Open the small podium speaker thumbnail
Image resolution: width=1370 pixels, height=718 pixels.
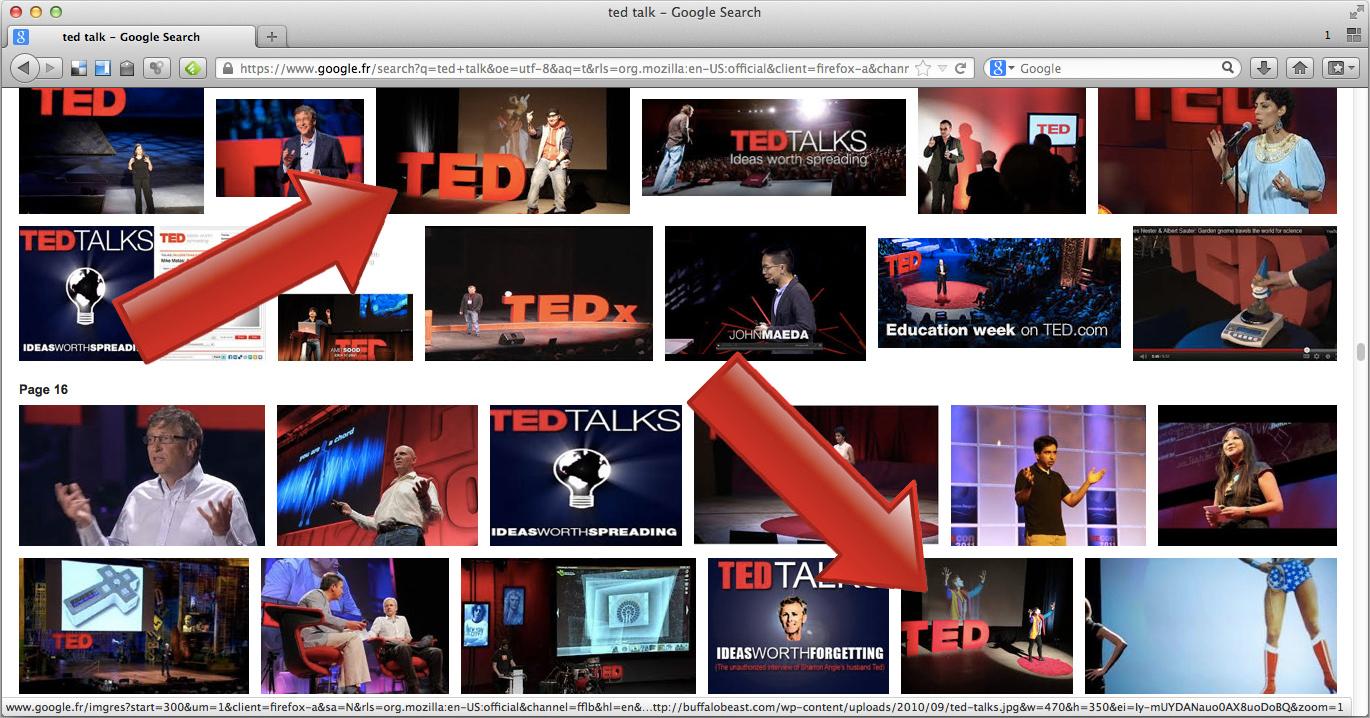point(345,327)
